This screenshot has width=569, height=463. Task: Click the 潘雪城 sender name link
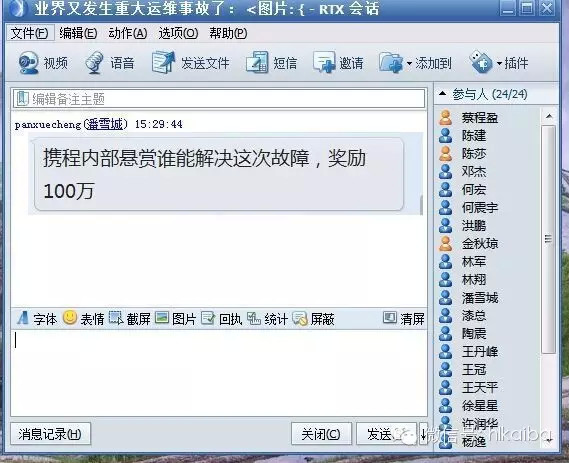coord(105,124)
